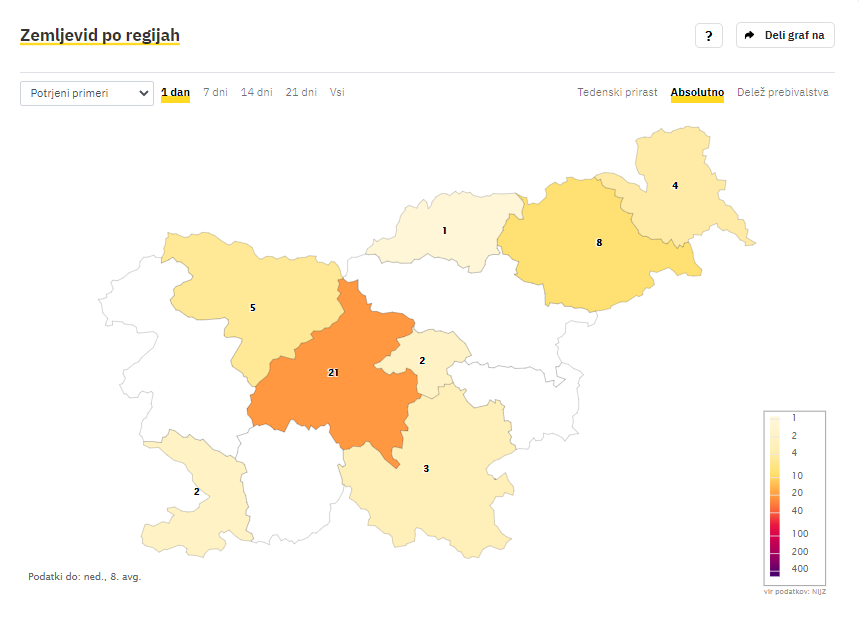Choose the 14 dni time range

click(256, 93)
